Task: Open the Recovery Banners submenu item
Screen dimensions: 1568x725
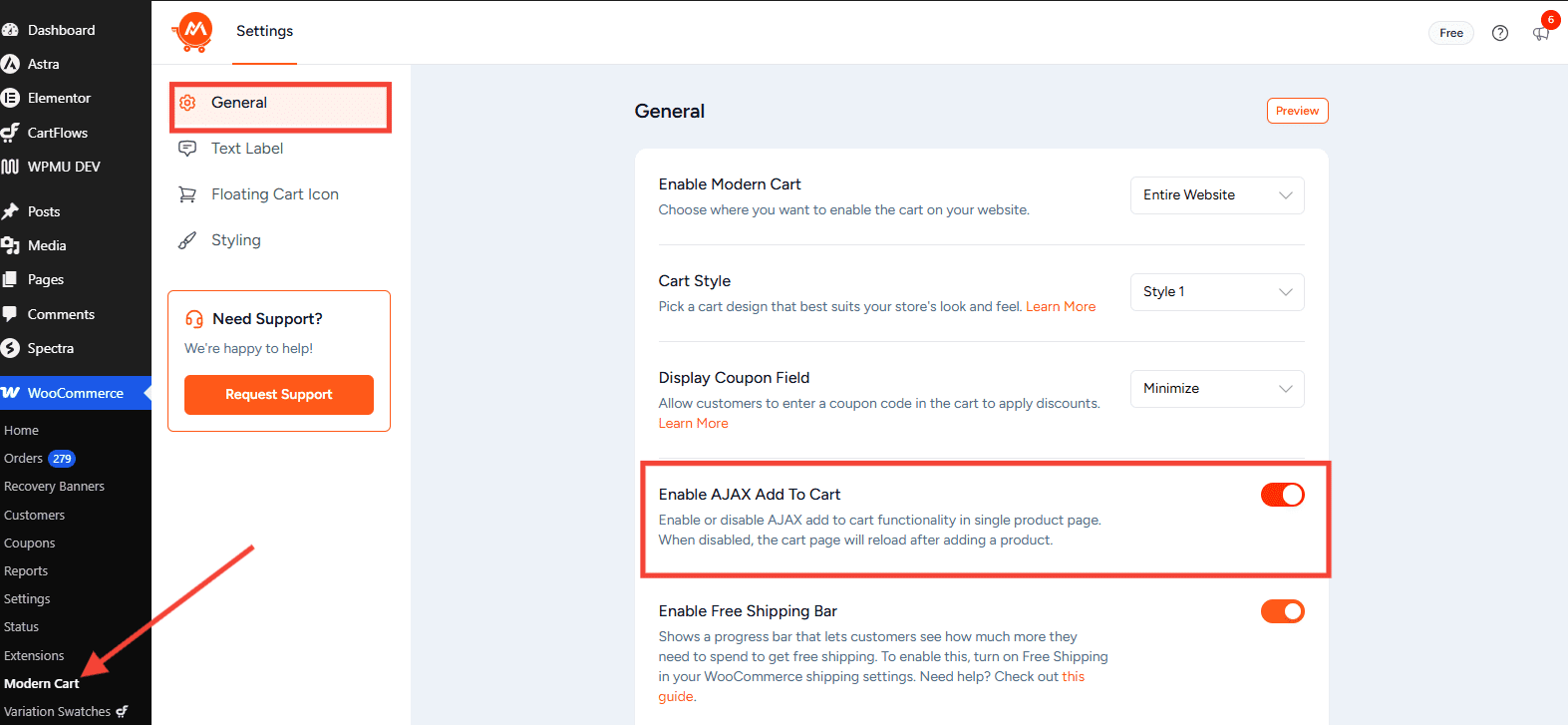Action: pyautogui.click(x=54, y=487)
